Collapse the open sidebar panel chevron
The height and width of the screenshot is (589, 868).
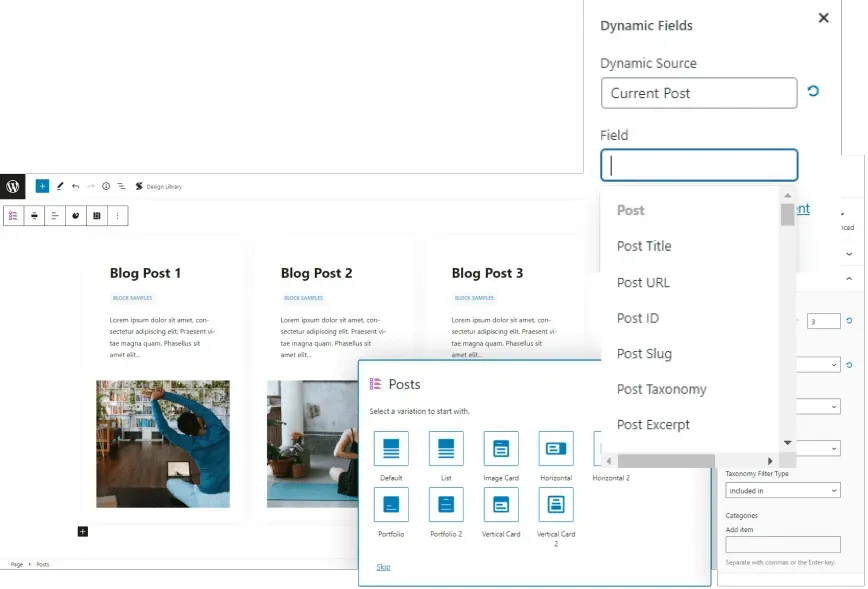pyautogui.click(x=849, y=279)
